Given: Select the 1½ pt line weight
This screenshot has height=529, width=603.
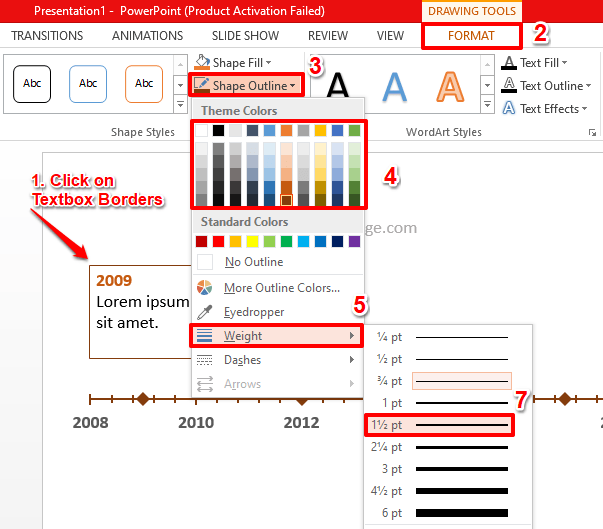Looking at the screenshot, I should click(x=438, y=425).
